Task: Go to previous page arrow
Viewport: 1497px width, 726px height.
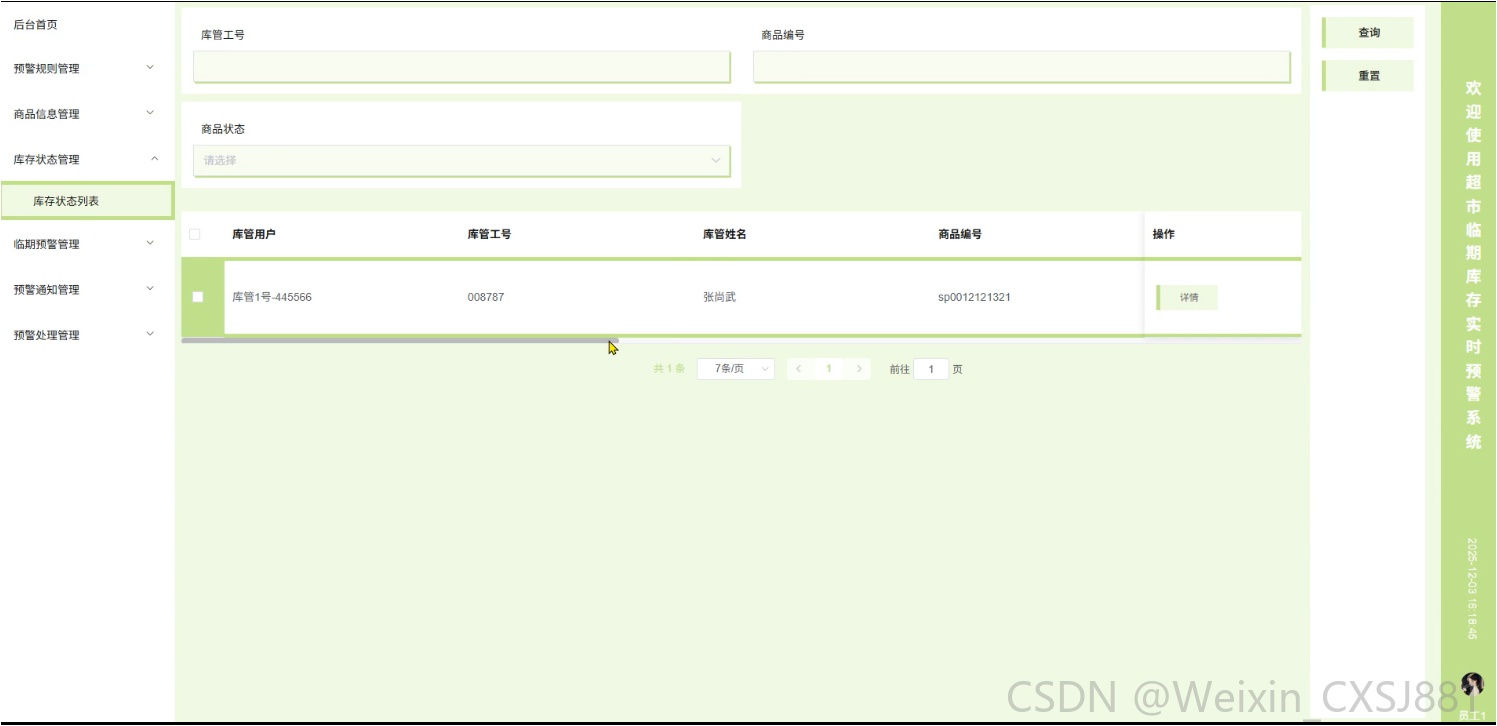Action: [x=798, y=369]
